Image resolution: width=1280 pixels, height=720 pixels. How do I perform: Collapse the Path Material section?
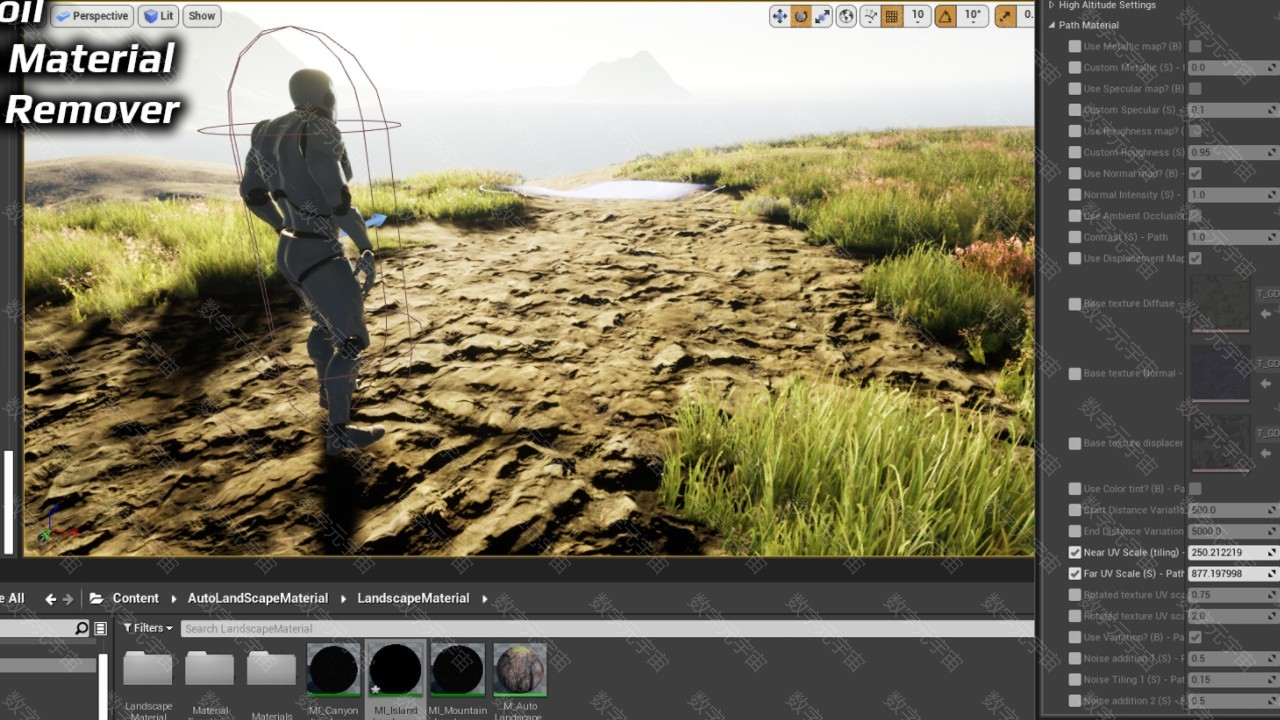click(1051, 25)
